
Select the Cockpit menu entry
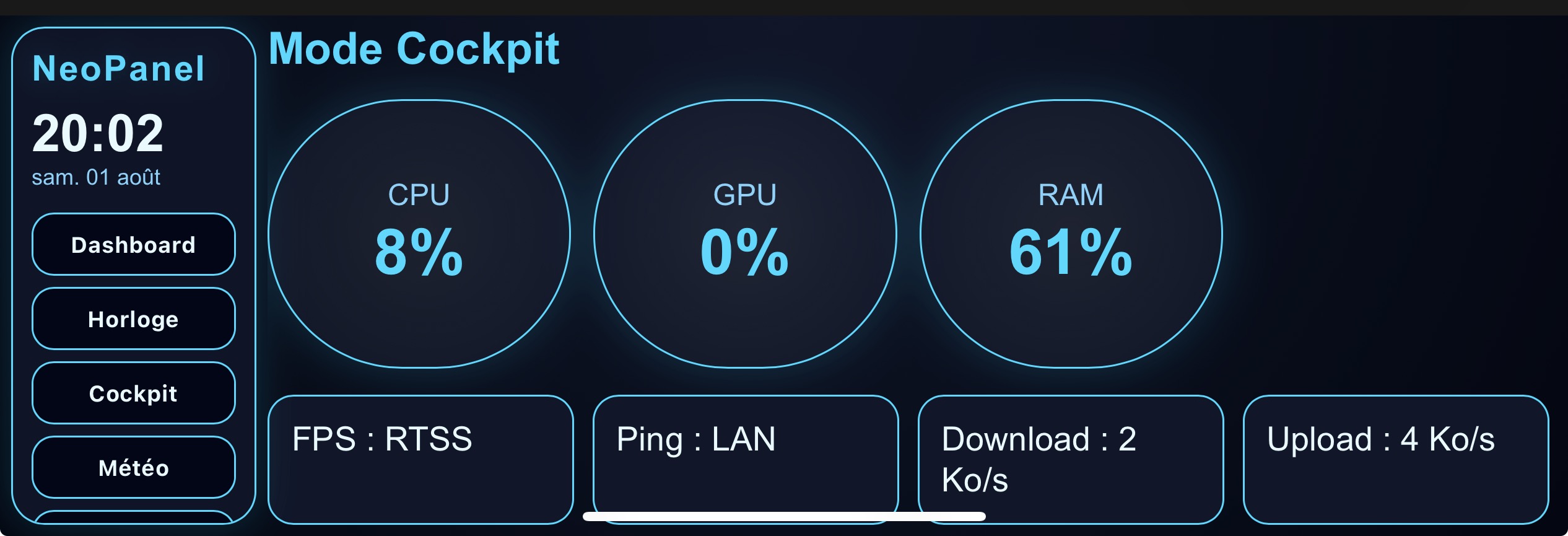pos(134,393)
